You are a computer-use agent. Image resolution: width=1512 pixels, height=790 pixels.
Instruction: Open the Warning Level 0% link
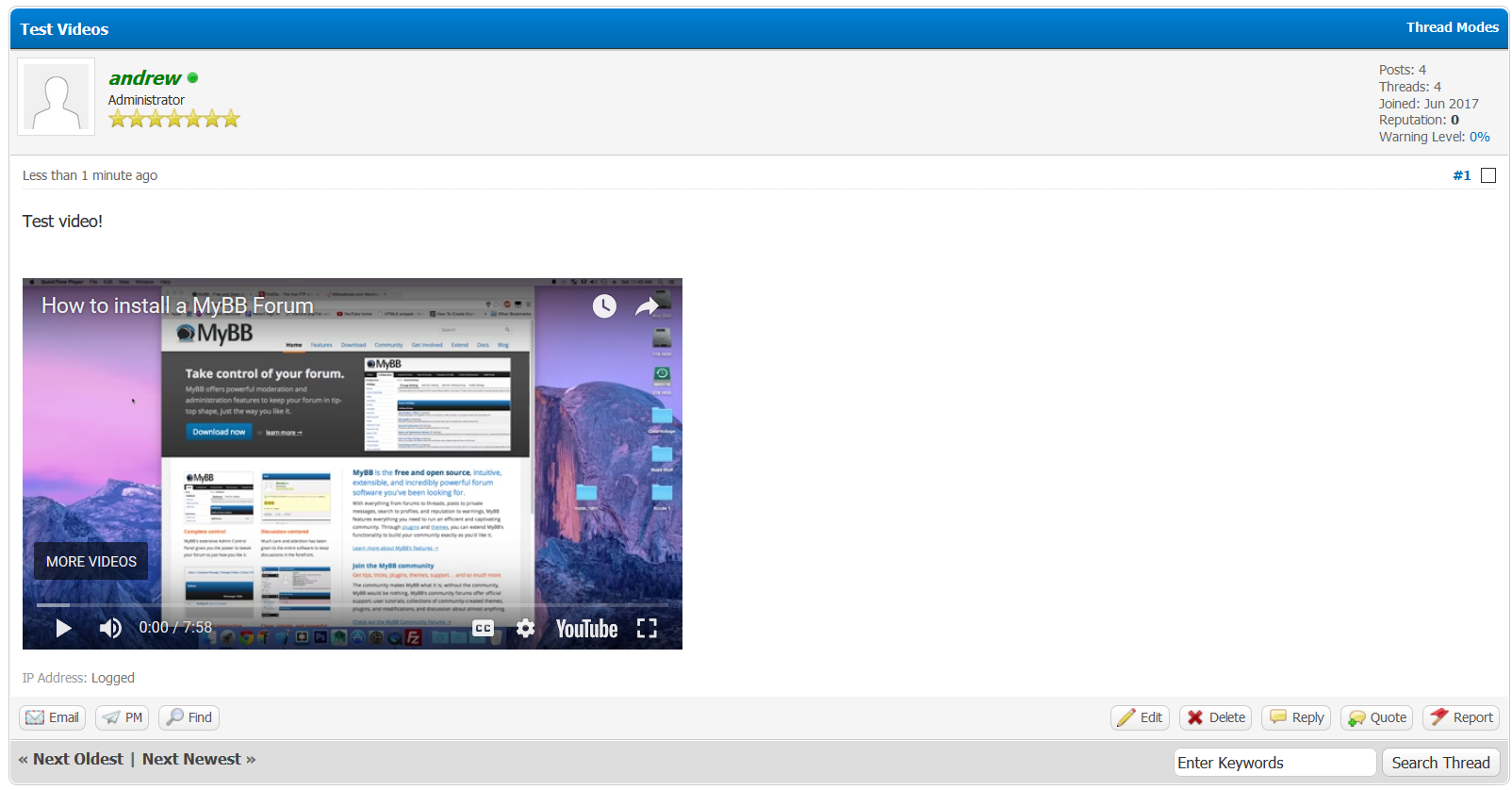pos(1480,137)
